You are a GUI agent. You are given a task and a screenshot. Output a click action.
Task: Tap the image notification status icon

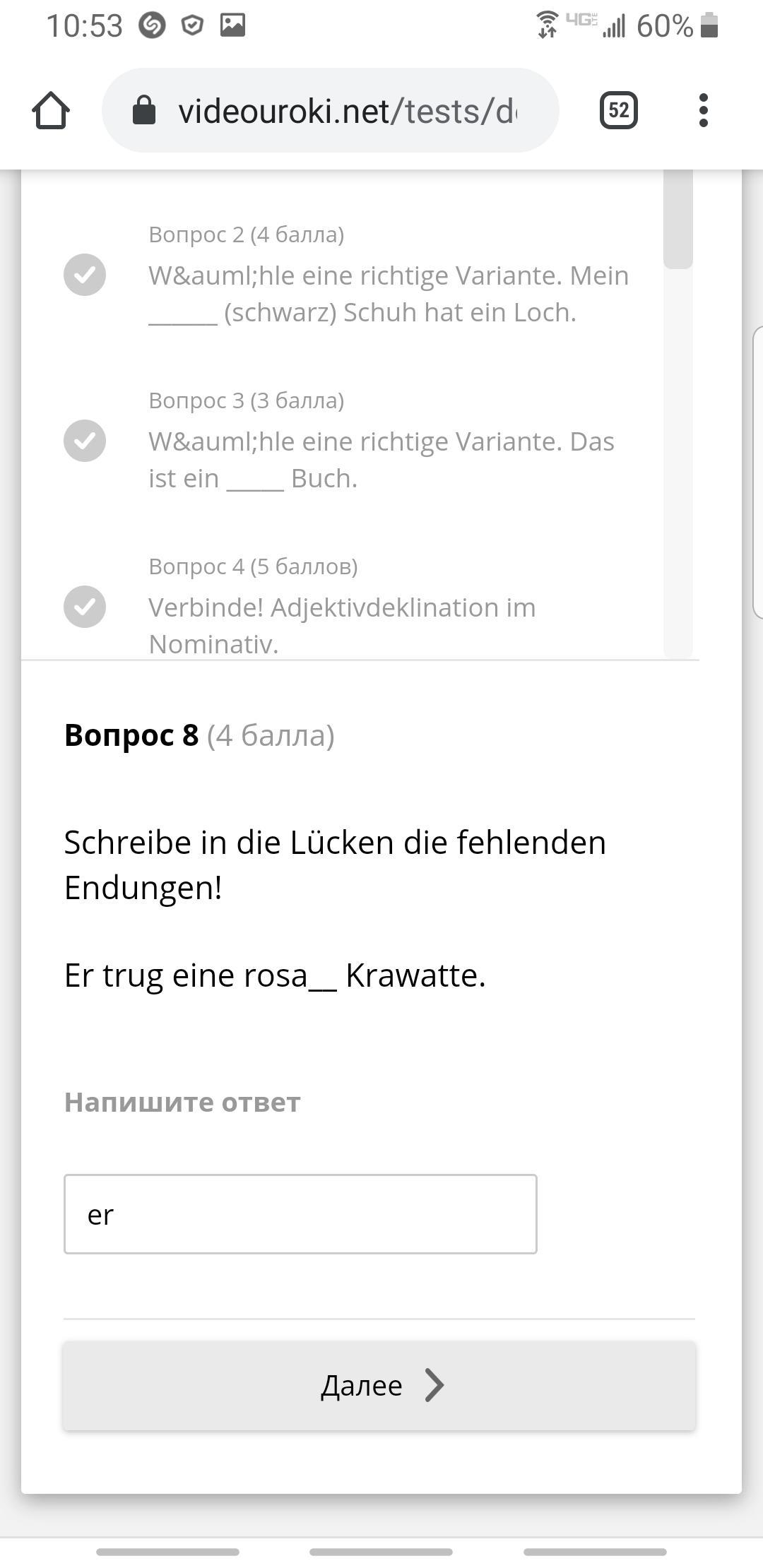pos(232,25)
